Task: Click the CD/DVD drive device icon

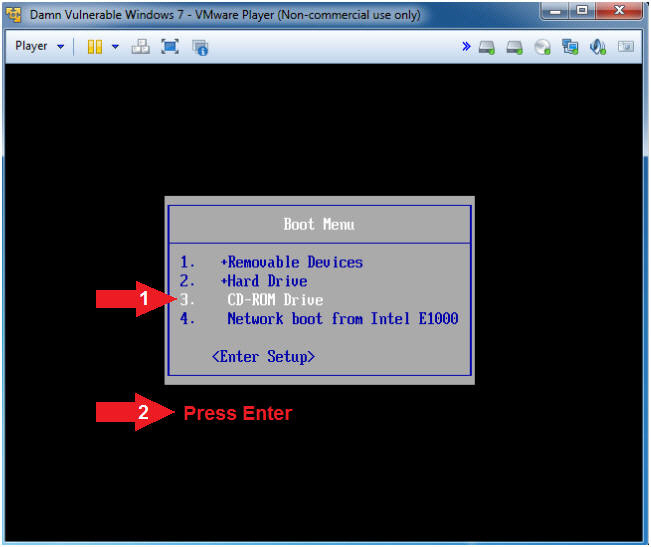Action: pos(542,47)
